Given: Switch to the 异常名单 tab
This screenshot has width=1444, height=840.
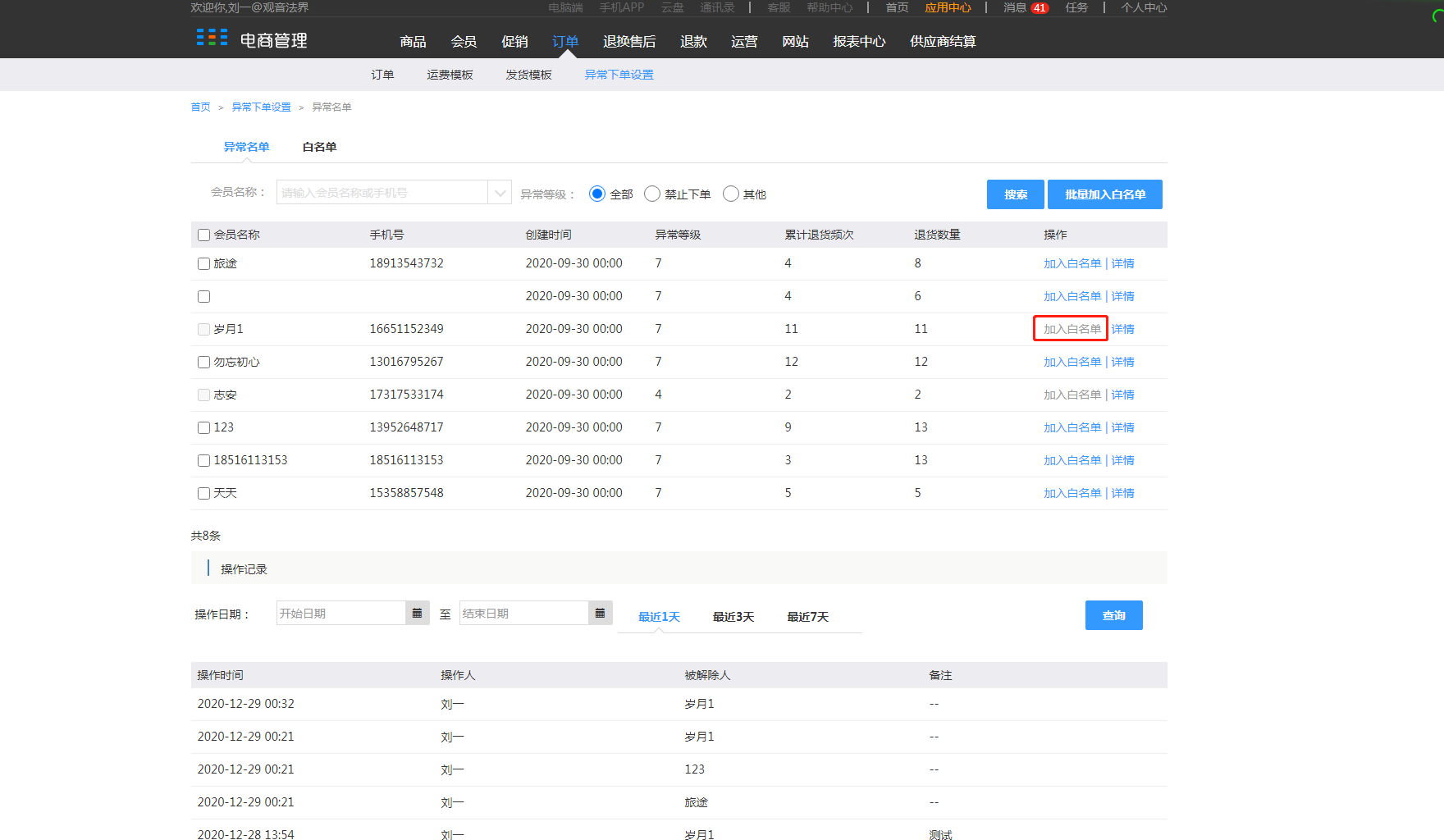Looking at the screenshot, I should (246, 147).
